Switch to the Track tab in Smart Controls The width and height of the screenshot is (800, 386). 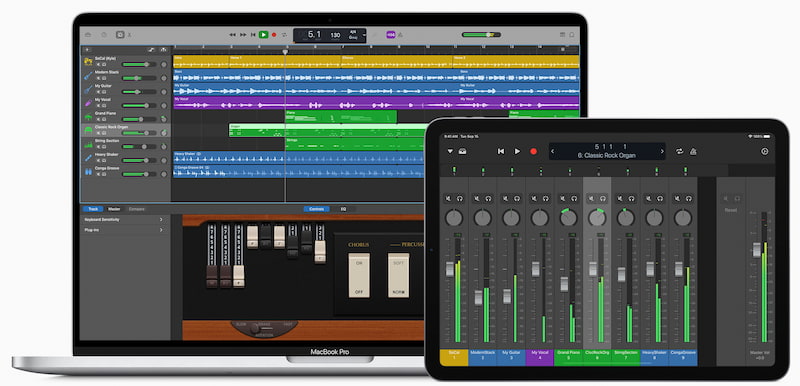(x=93, y=209)
